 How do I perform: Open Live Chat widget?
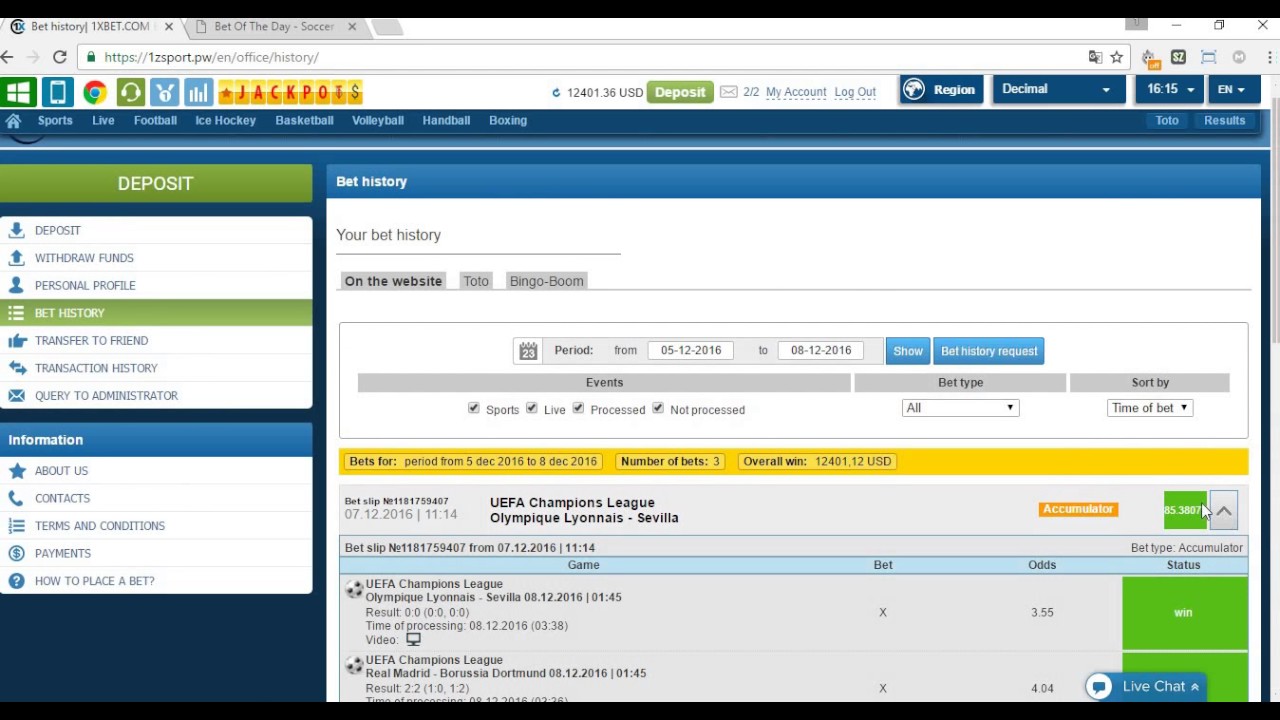point(1144,687)
